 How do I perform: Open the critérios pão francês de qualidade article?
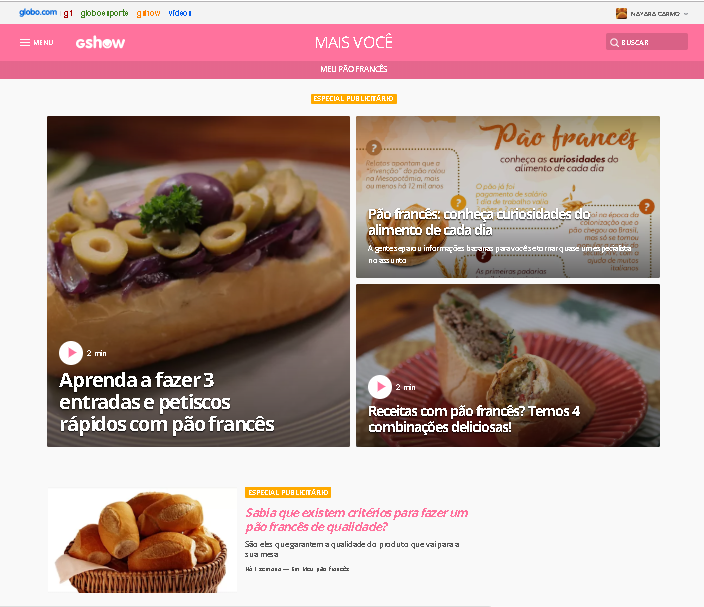(x=356, y=519)
